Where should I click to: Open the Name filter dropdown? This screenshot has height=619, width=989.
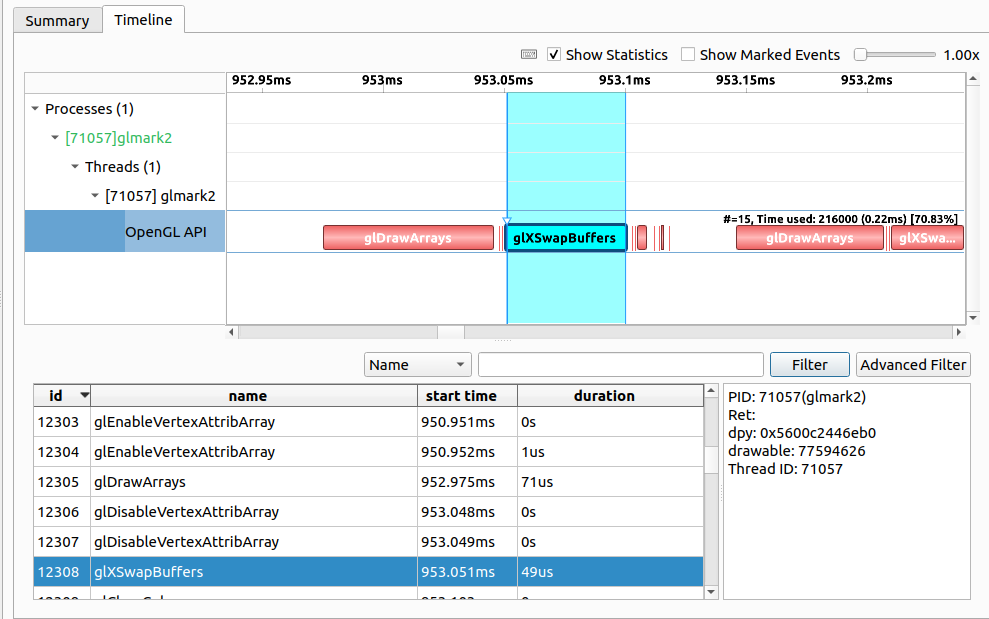(417, 365)
